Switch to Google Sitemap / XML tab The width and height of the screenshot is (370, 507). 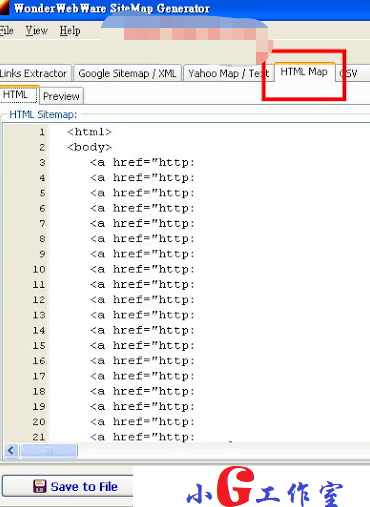click(127, 73)
